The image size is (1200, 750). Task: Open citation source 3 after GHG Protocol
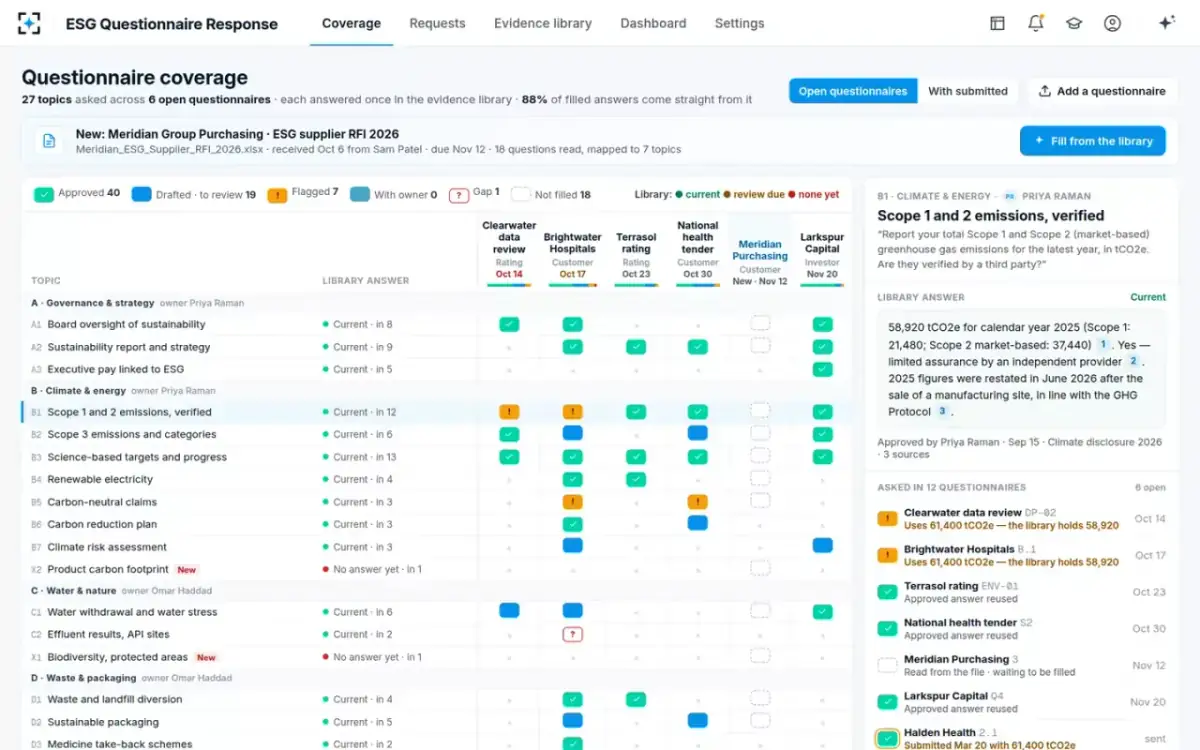click(942, 411)
